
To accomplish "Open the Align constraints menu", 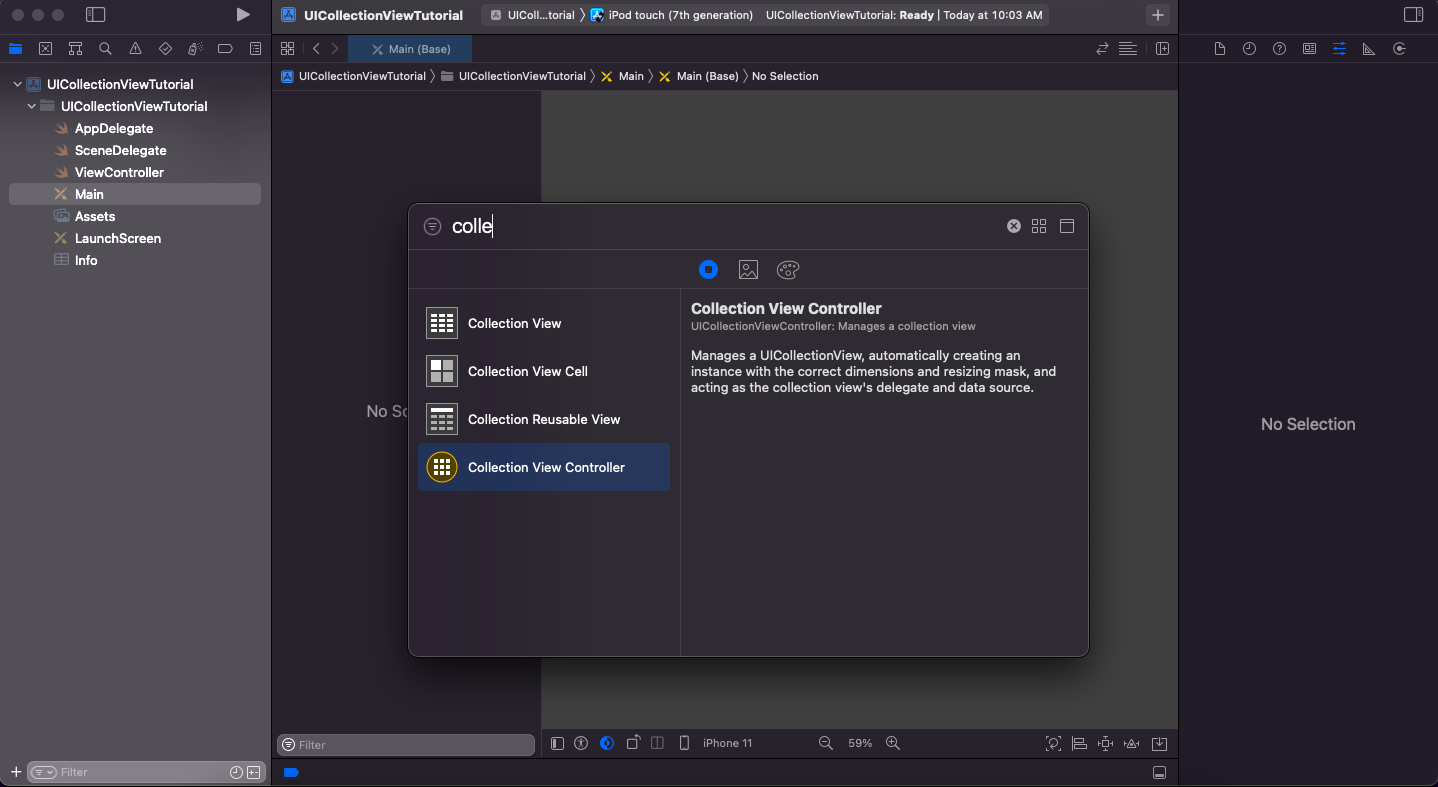I will (1079, 743).
